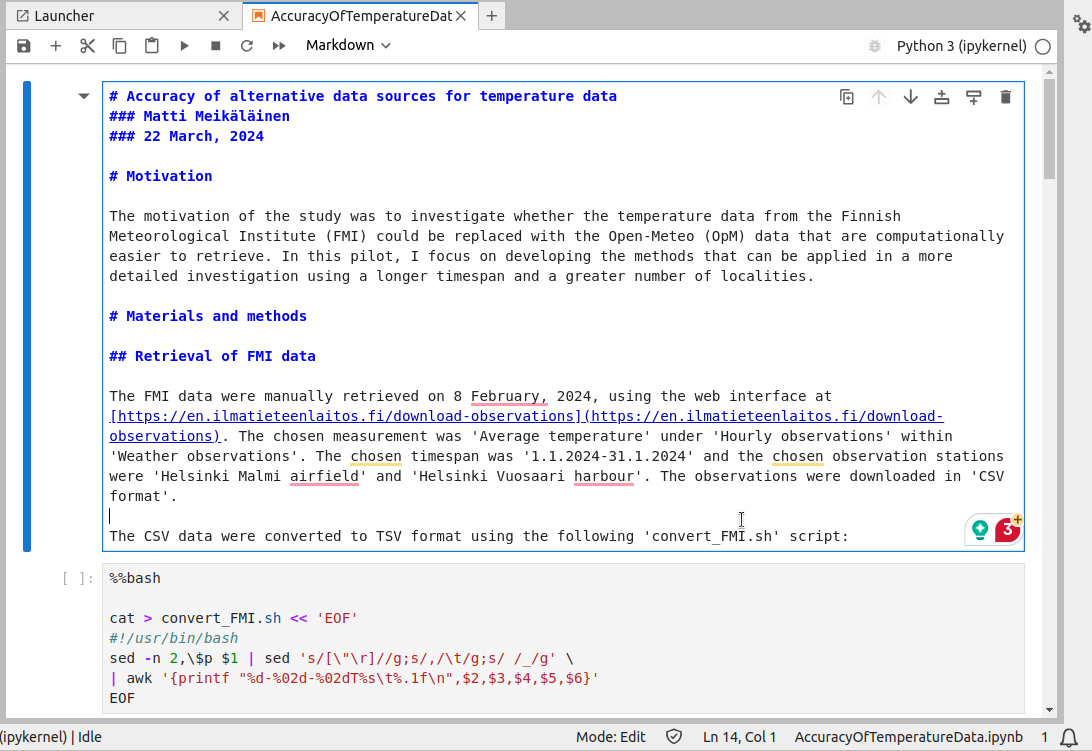Open a new launcher tab with plus
The width and height of the screenshot is (1092, 751).
point(492,16)
